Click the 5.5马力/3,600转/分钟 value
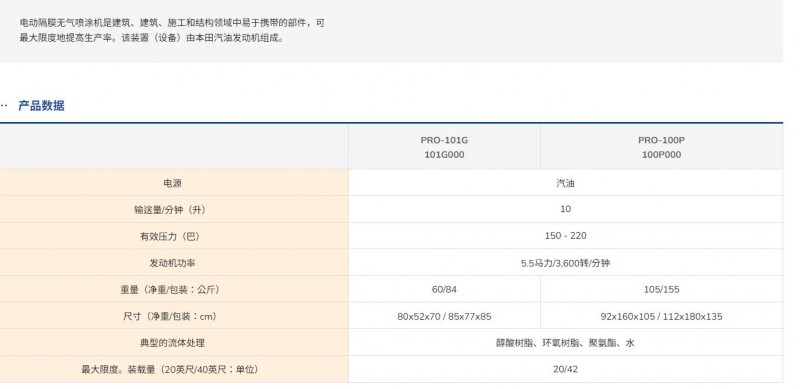Image resolution: width=800 pixels, height=389 pixels. pos(565,263)
